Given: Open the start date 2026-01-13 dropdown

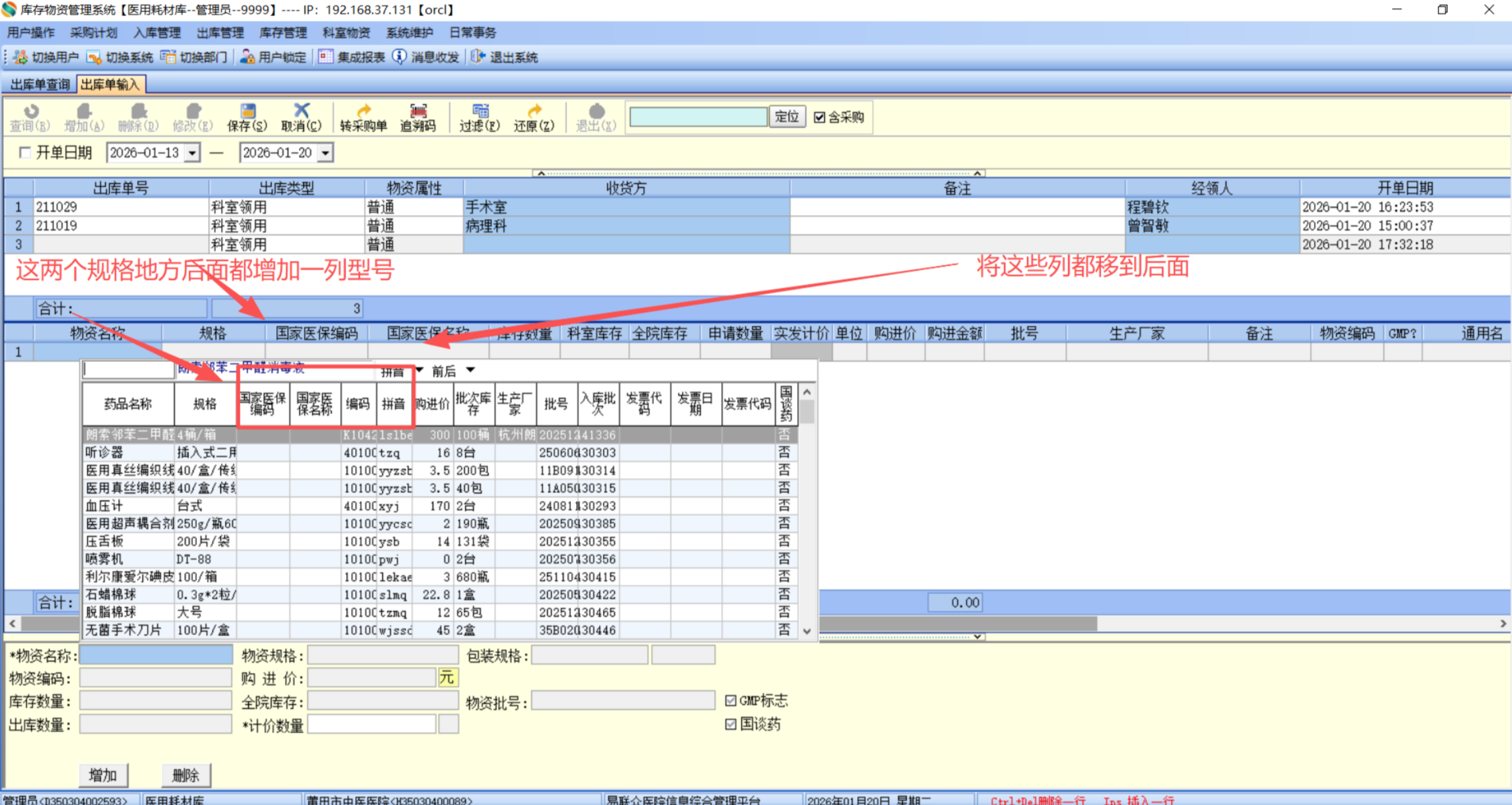Looking at the screenshot, I should [193, 153].
